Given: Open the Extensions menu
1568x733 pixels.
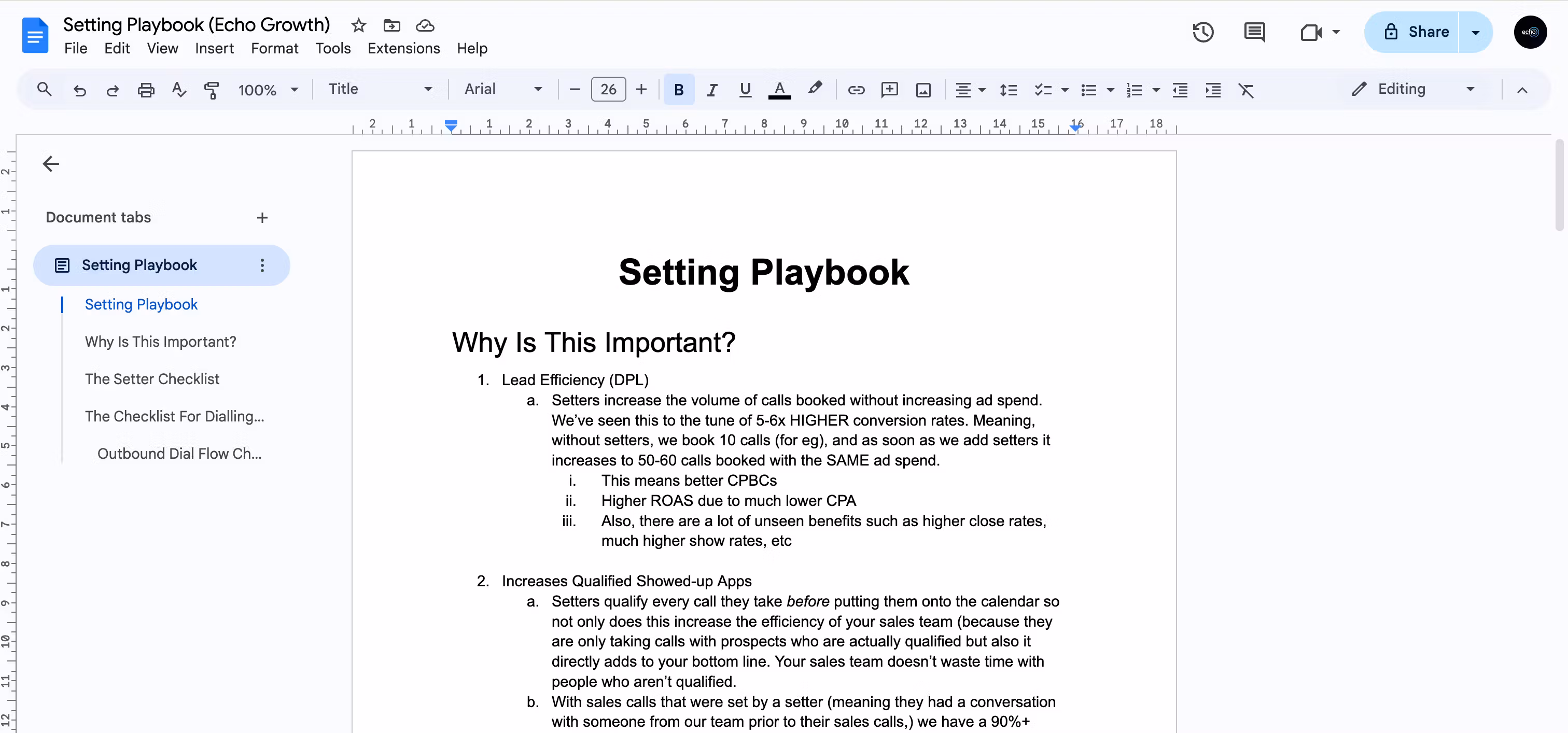Looking at the screenshot, I should pos(403,49).
